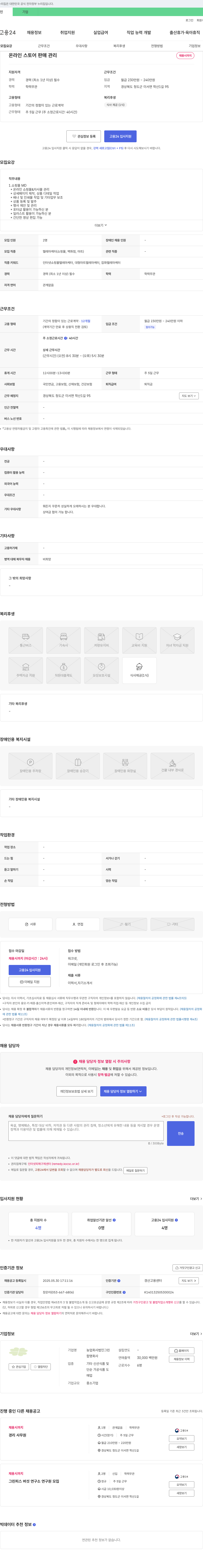Select the 차량유지비 welfare icon
The image size is (203, 1568).
(x=101, y=640)
